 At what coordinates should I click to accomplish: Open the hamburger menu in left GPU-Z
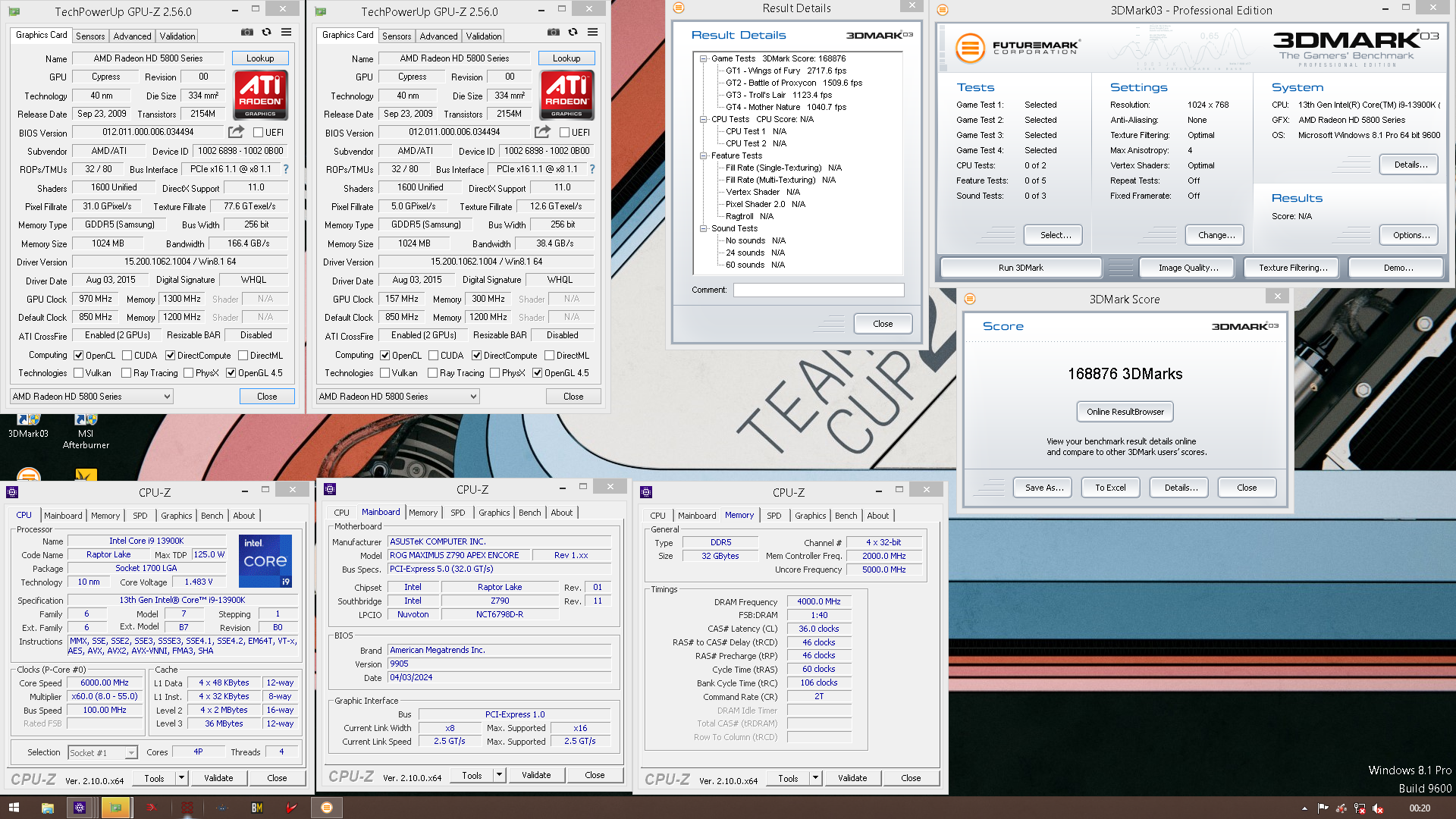[x=287, y=33]
